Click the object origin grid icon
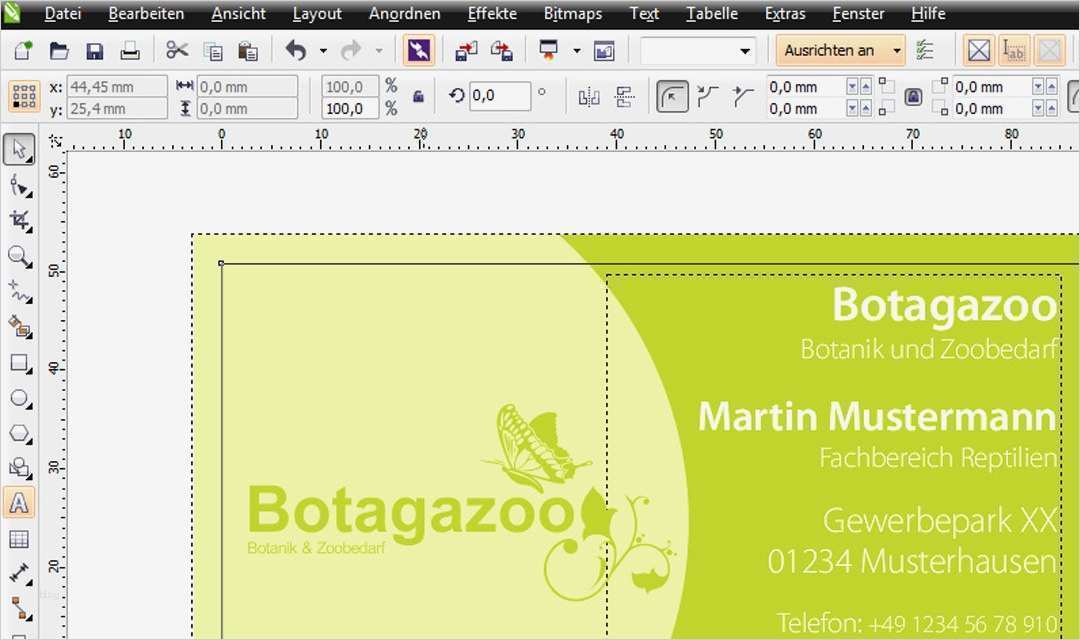 [x=24, y=96]
